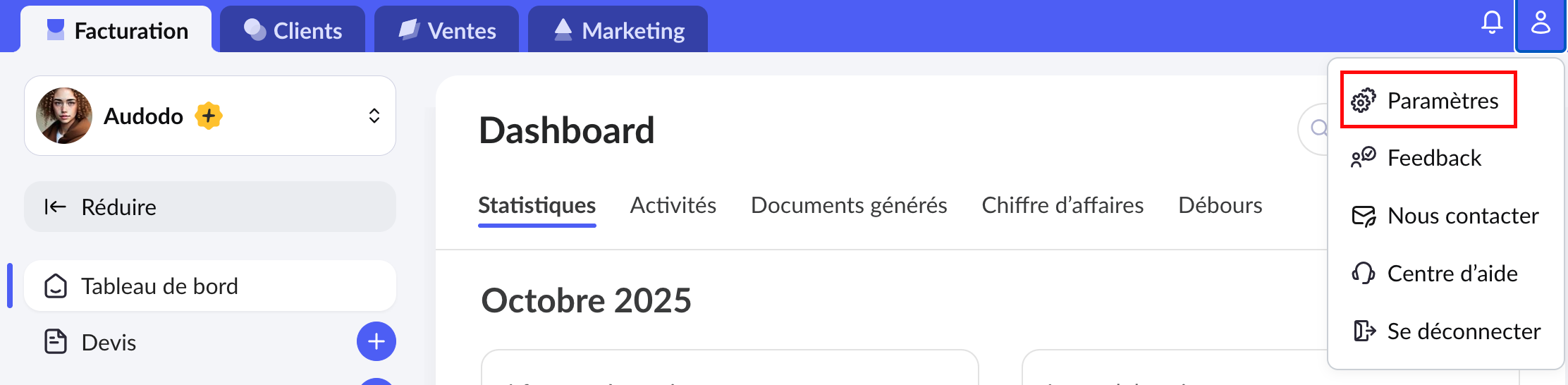The width and height of the screenshot is (1568, 385).
Task: Choose Feedback in the user menu
Action: (x=1433, y=158)
